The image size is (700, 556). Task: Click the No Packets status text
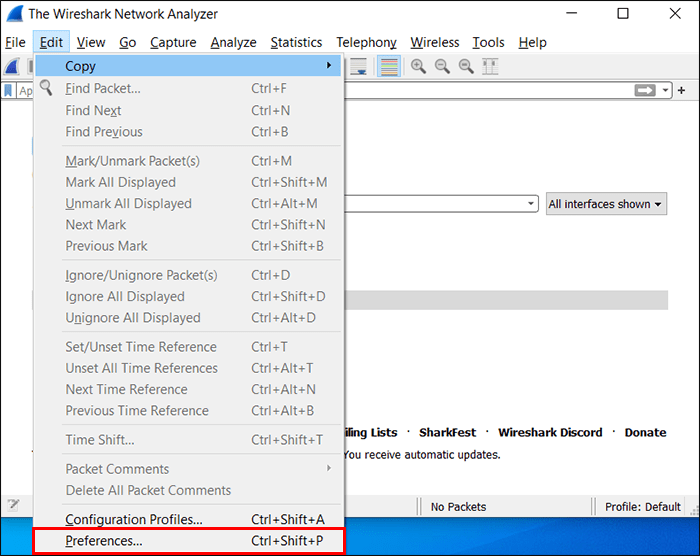click(x=458, y=507)
